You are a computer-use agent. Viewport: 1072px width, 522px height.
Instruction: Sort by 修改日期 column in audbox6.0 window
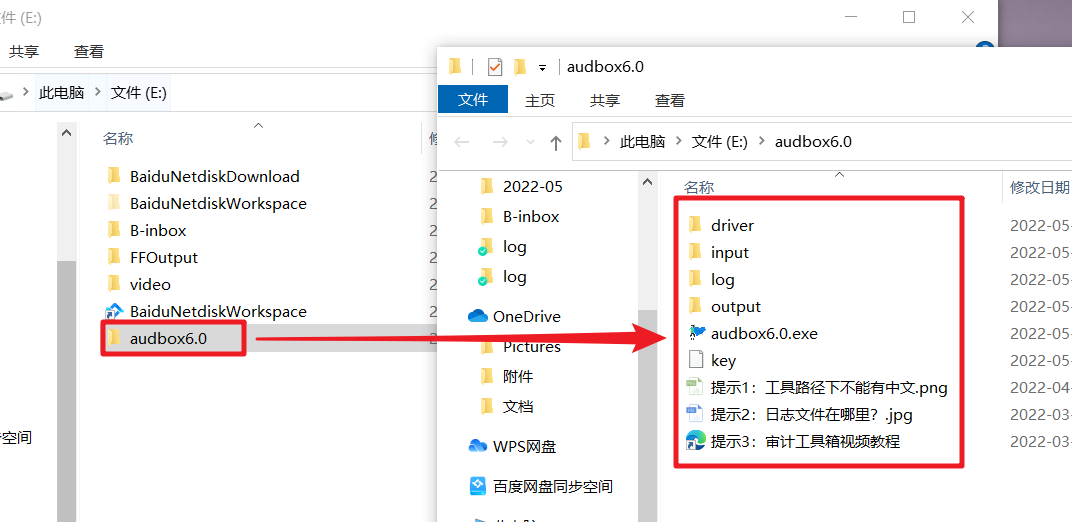click(x=1039, y=187)
